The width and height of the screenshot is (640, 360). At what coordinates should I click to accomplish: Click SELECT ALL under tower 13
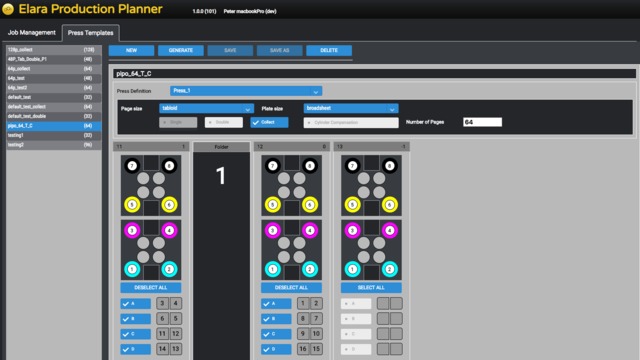[x=371, y=287]
